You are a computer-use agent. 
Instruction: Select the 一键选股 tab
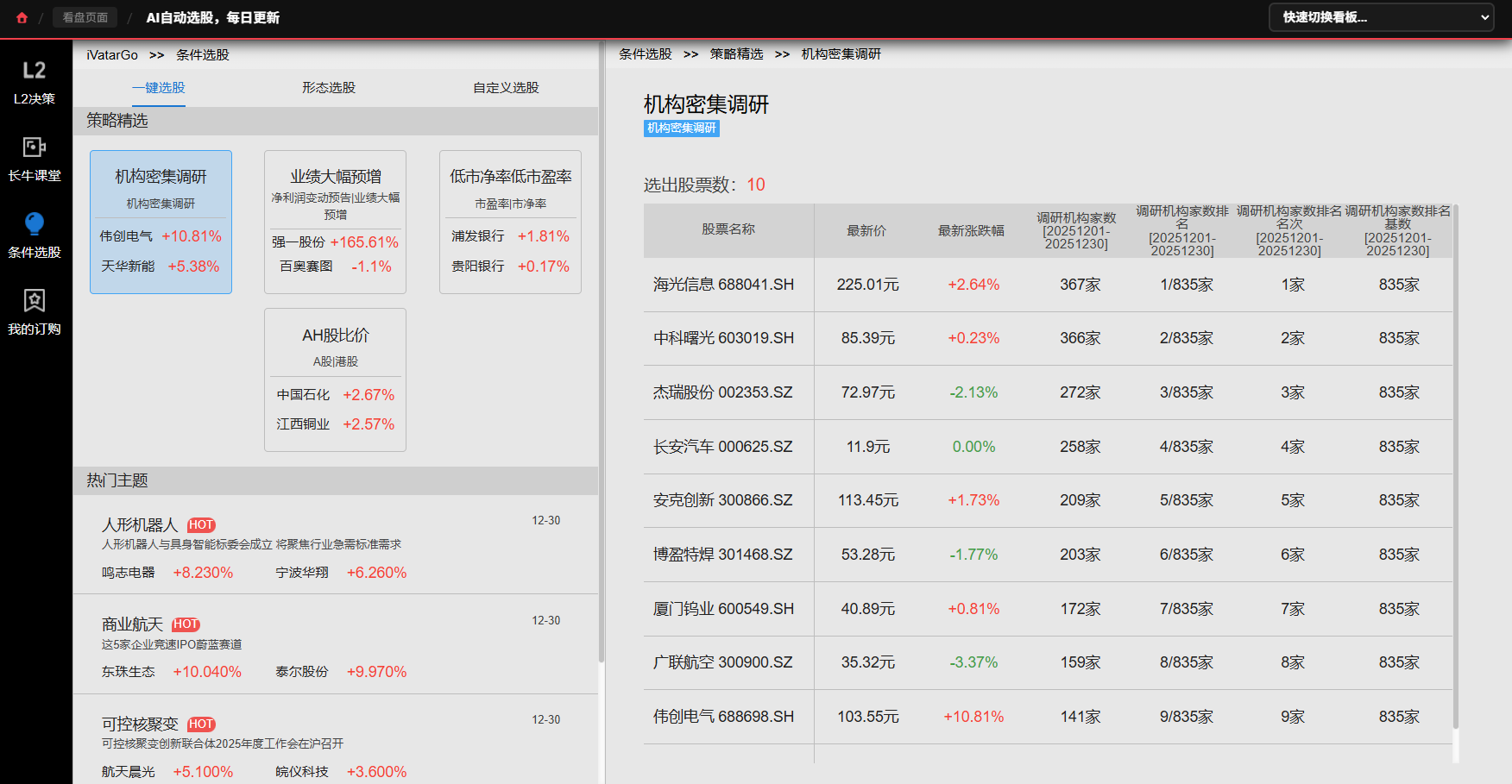point(159,88)
